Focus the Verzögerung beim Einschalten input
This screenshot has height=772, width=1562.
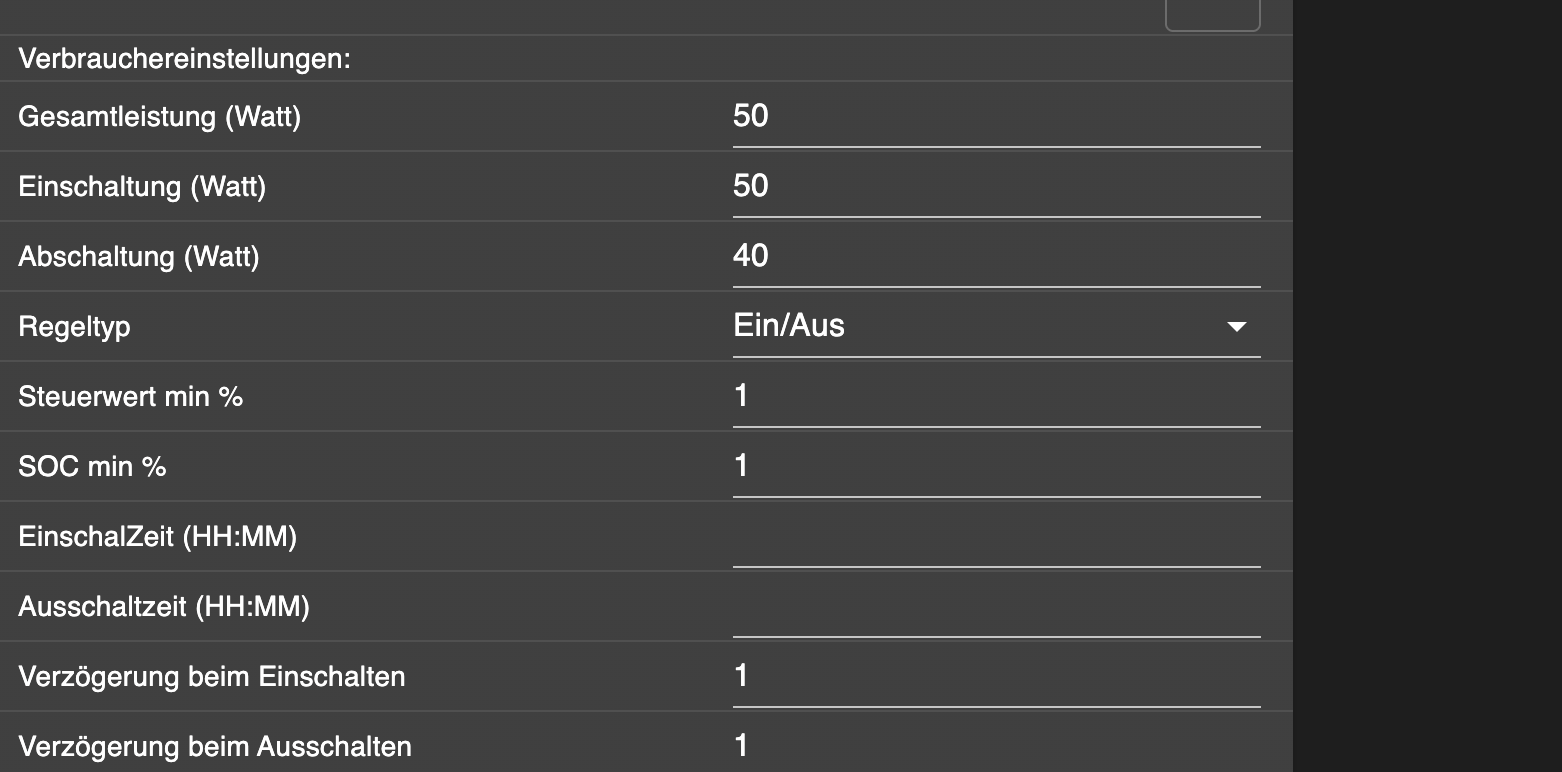click(995, 677)
